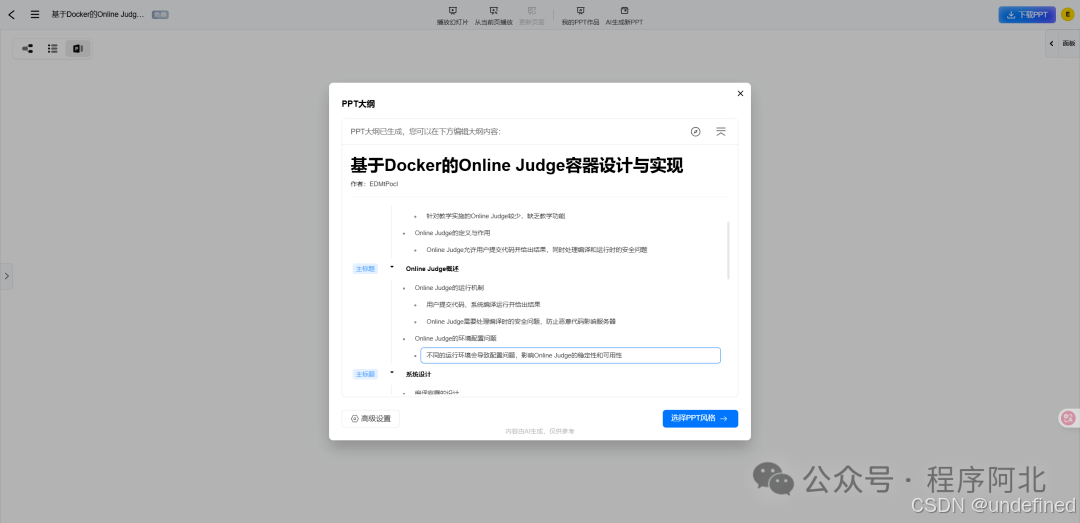This screenshot has height=523, width=1080.
Task: Click outline item Online Judge的运行机制
Action: pyautogui.click(x=450, y=287)
